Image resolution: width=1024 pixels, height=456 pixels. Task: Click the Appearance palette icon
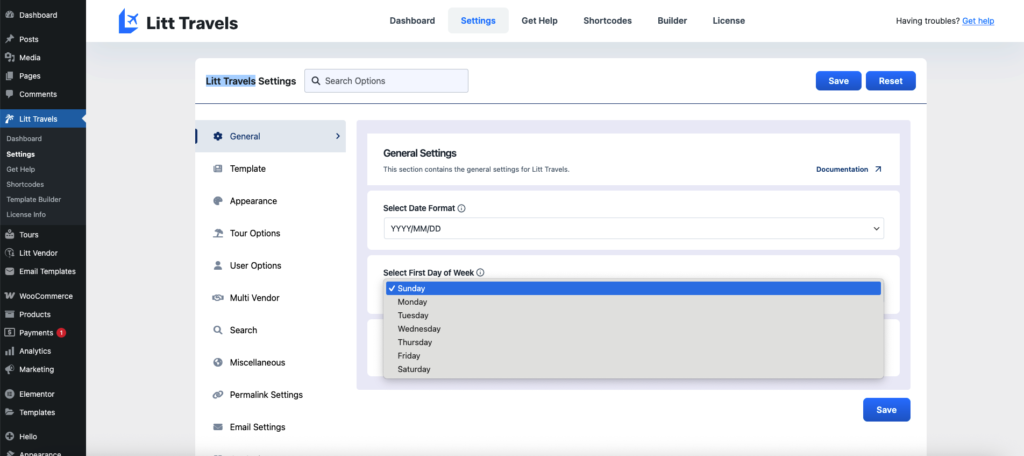218,201
